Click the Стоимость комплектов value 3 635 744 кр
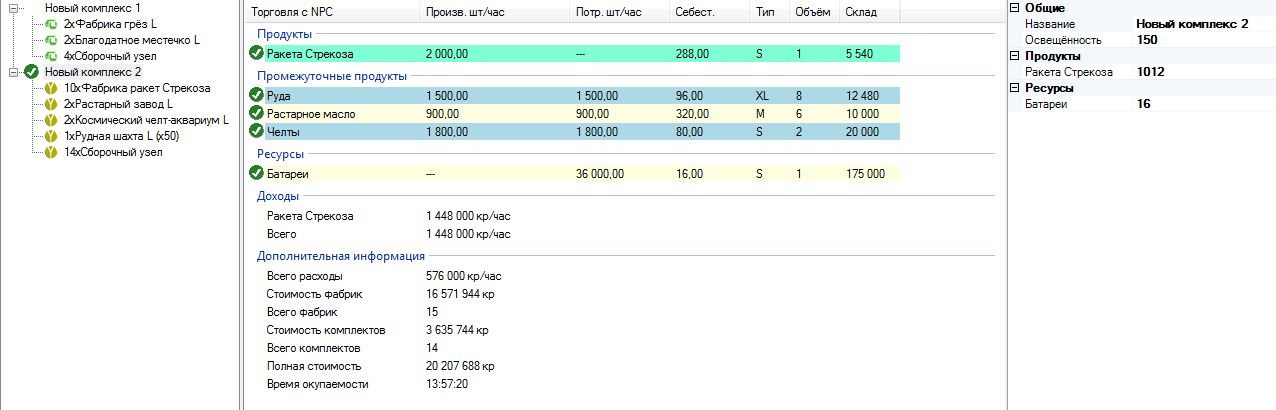Viewport: 1276px width, 410px height. coord(457,330)
